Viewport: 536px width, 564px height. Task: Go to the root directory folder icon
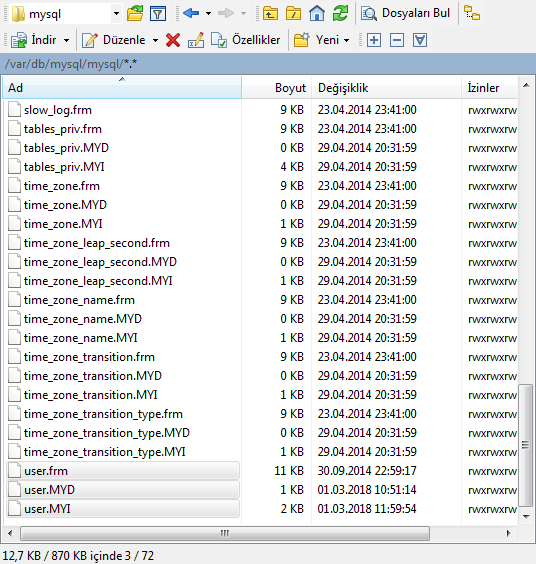click(294, 13)
